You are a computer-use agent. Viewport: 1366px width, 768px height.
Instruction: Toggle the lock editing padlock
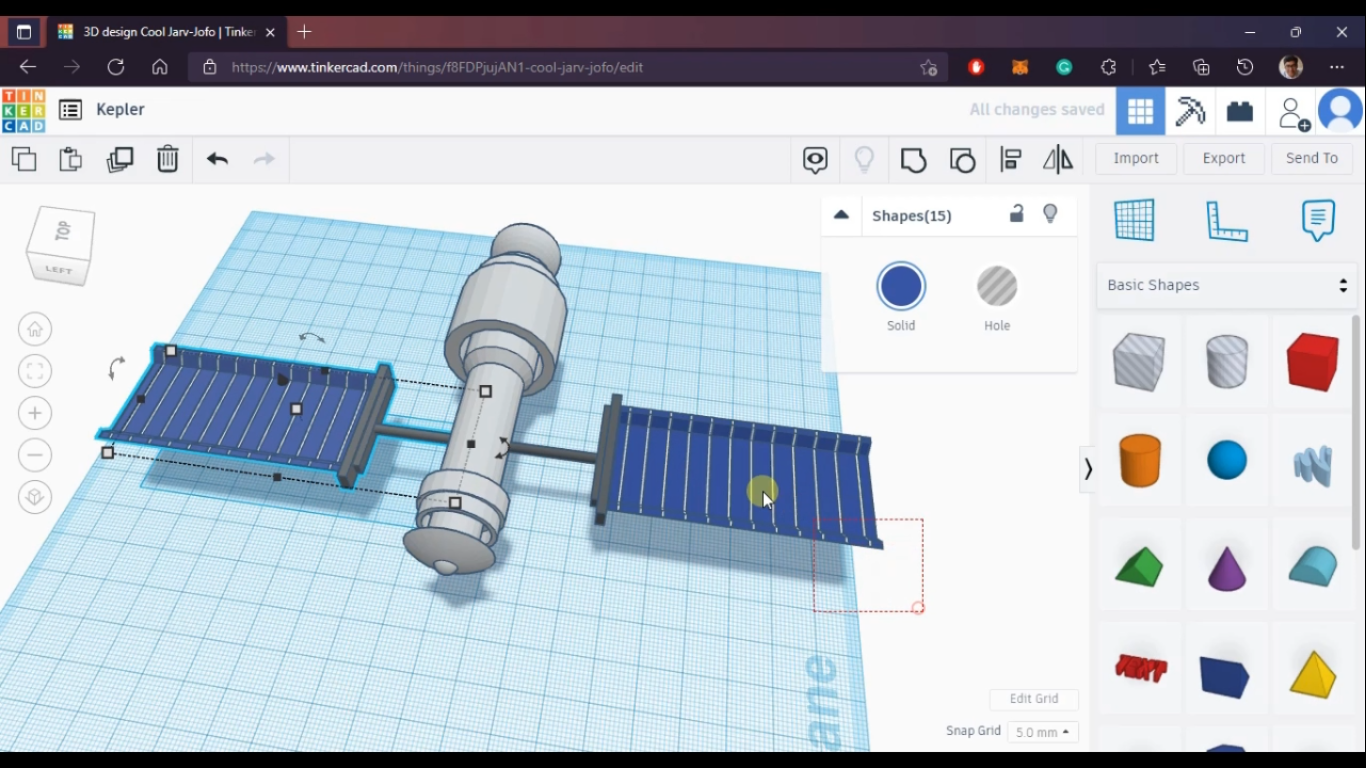1016,213
